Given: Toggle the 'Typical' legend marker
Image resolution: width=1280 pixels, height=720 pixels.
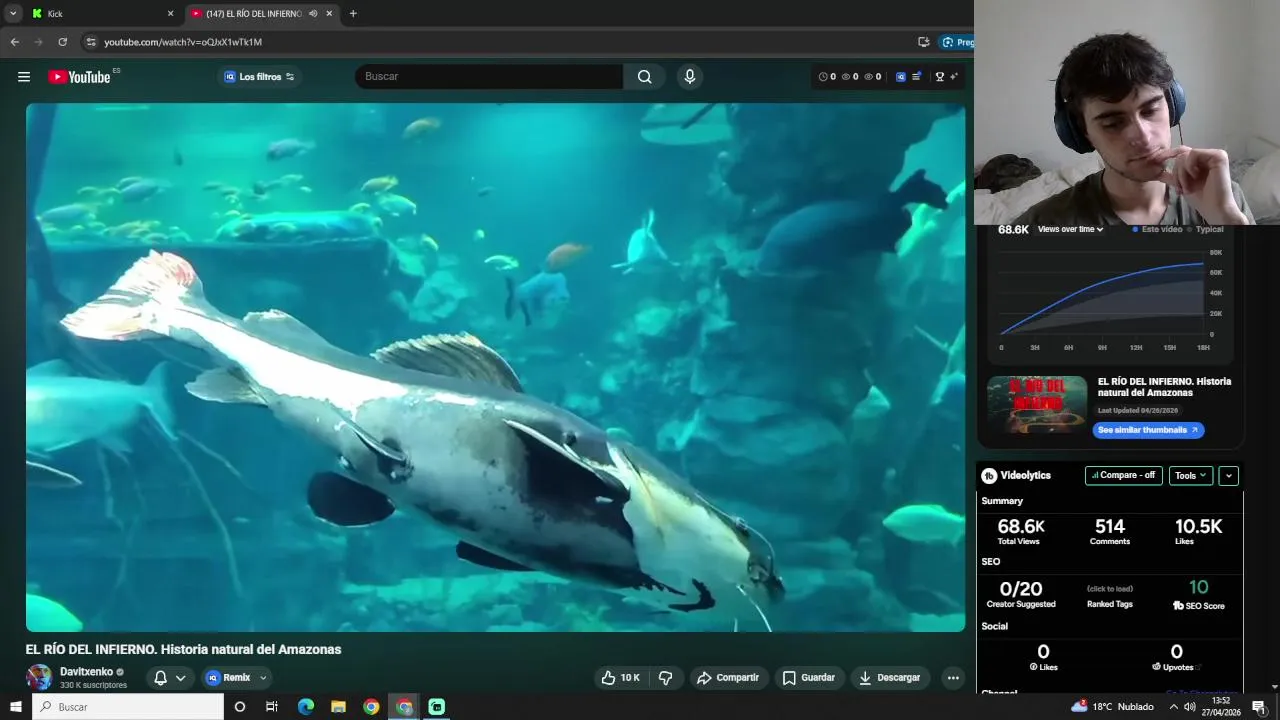Looking at the screenshot, I should pos(1190,230).
